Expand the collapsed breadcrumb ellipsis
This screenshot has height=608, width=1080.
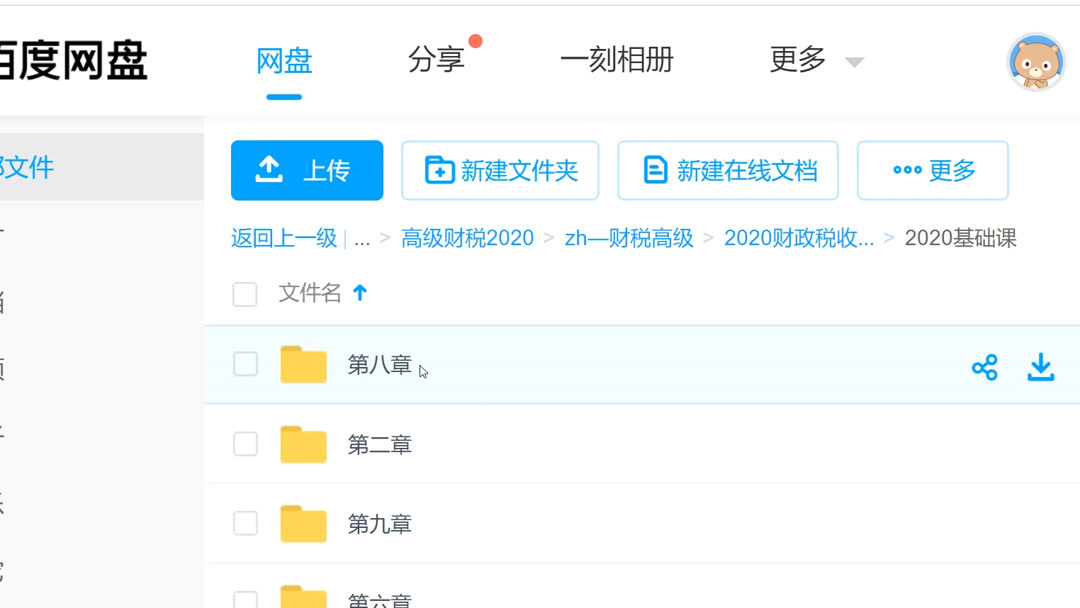pos(362,238)
